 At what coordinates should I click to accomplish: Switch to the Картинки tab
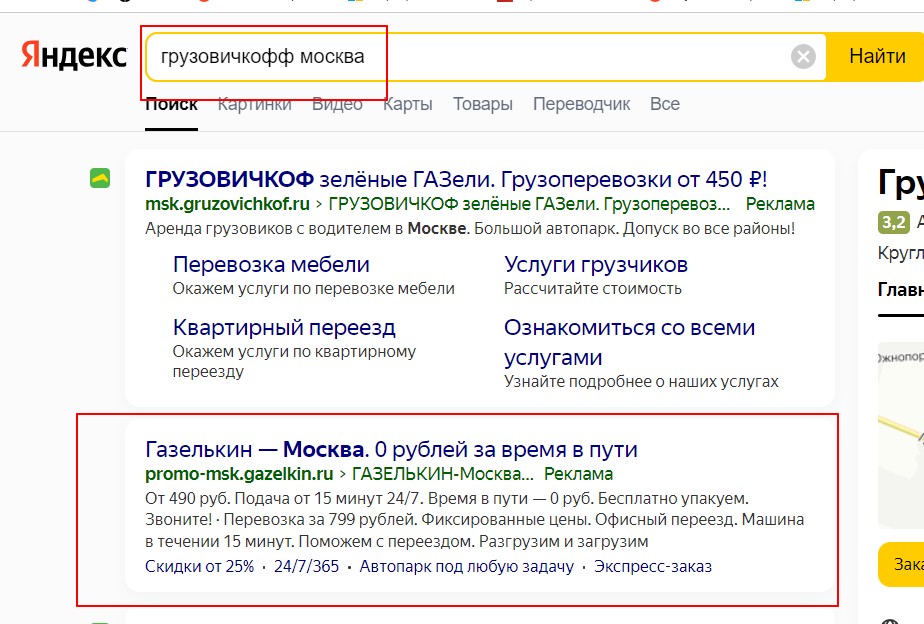click(254, 104)
